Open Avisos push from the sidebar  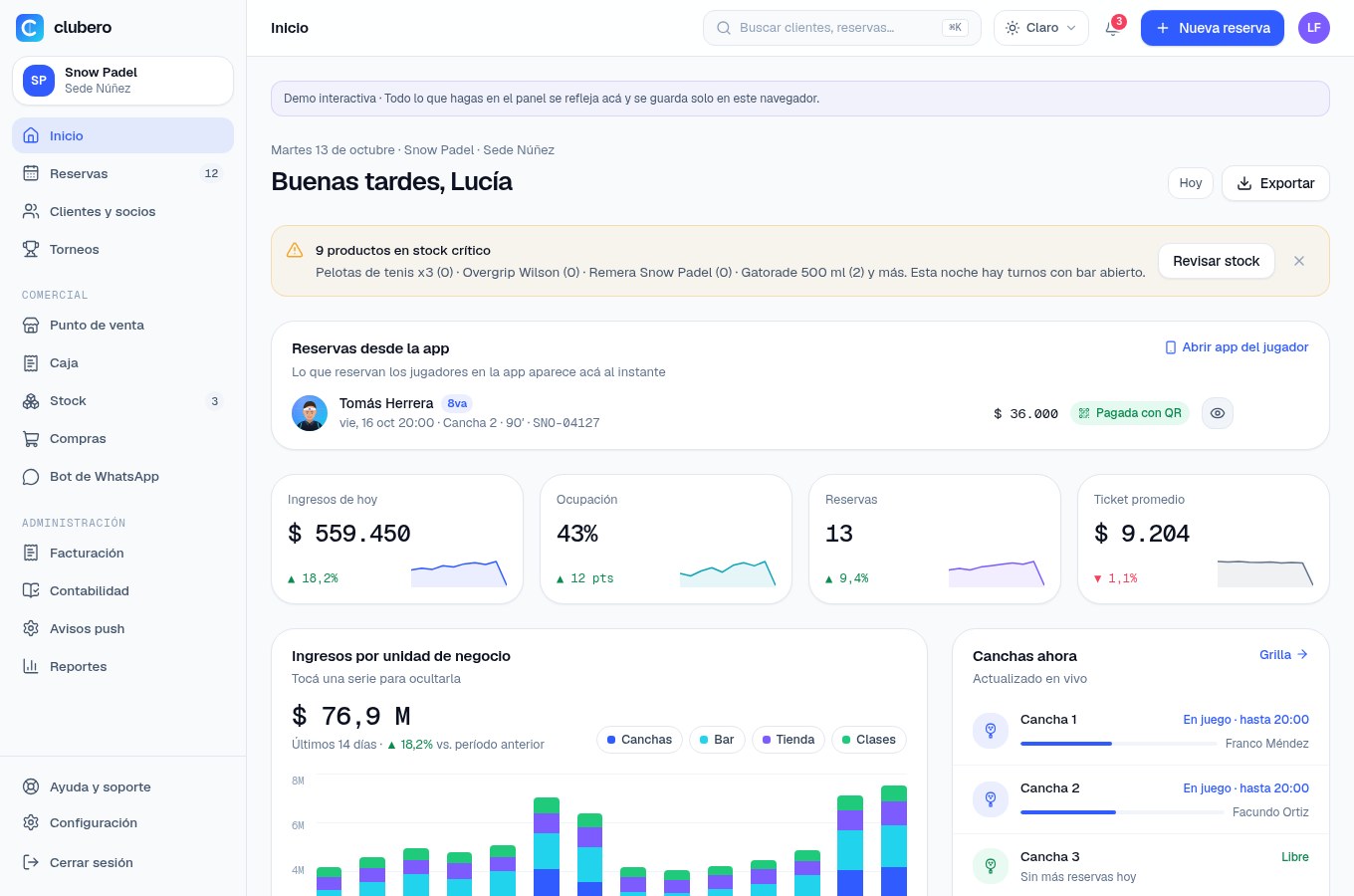[122, 628]
